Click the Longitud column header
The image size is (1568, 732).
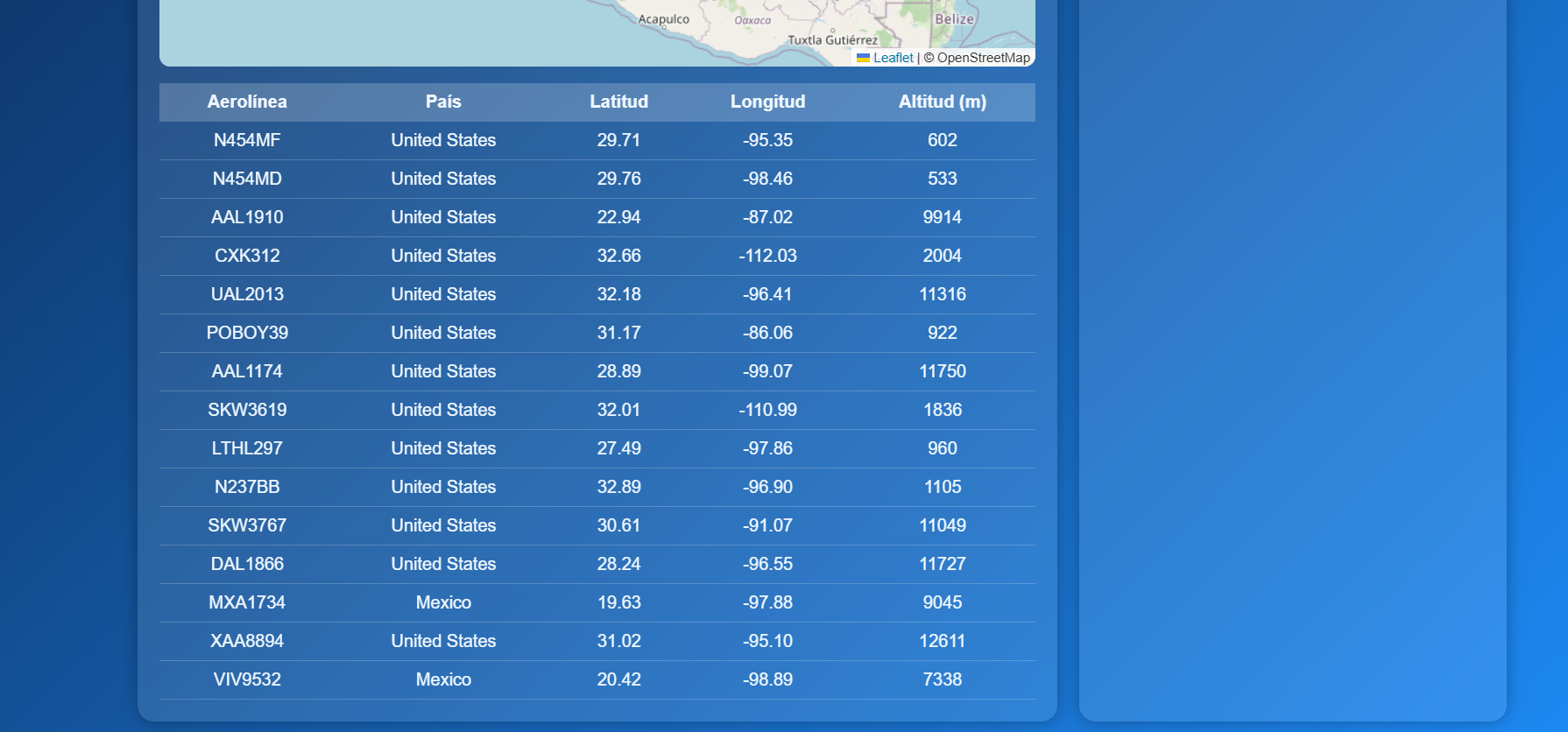768,102
